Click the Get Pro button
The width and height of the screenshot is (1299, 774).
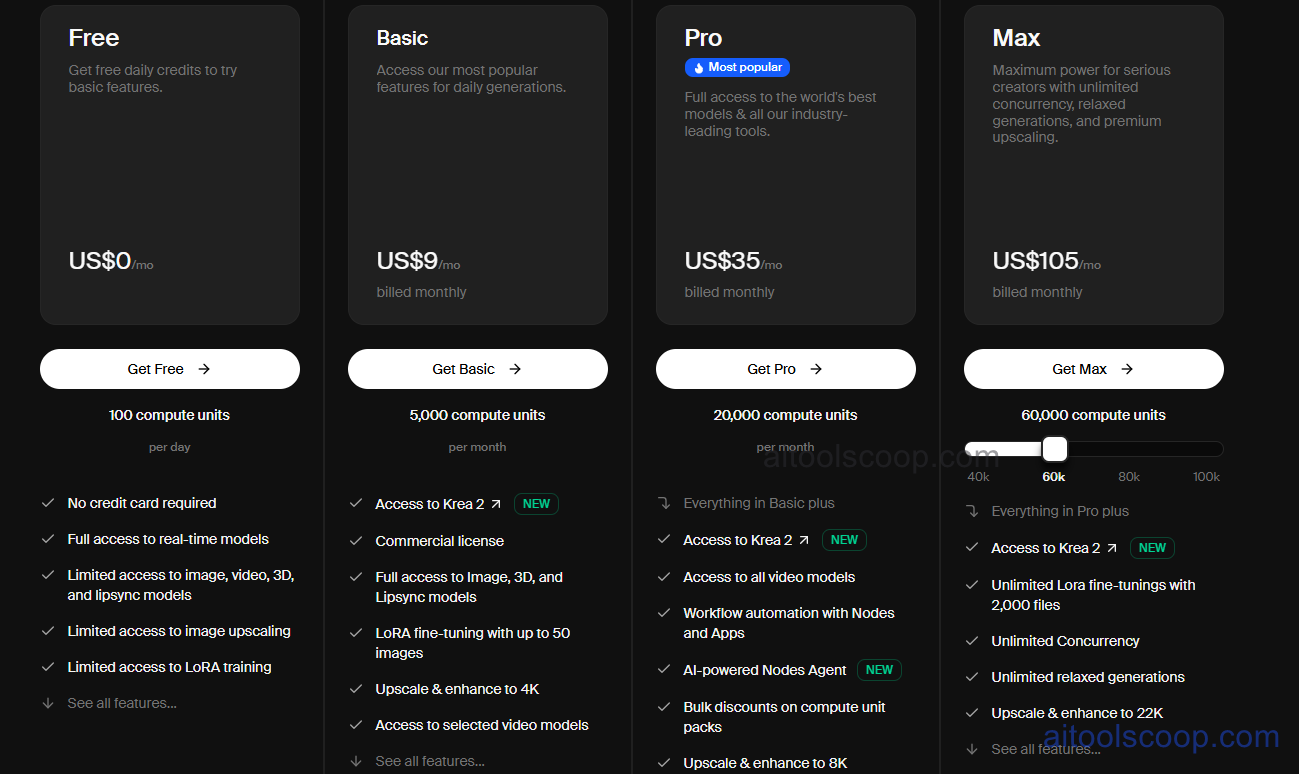tap(786, 369)
